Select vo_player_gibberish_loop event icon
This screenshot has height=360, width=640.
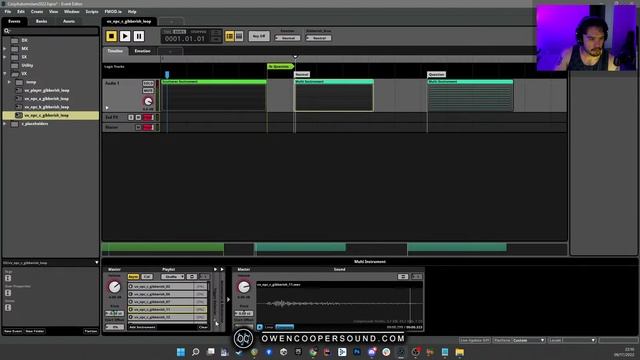point(19,90)
